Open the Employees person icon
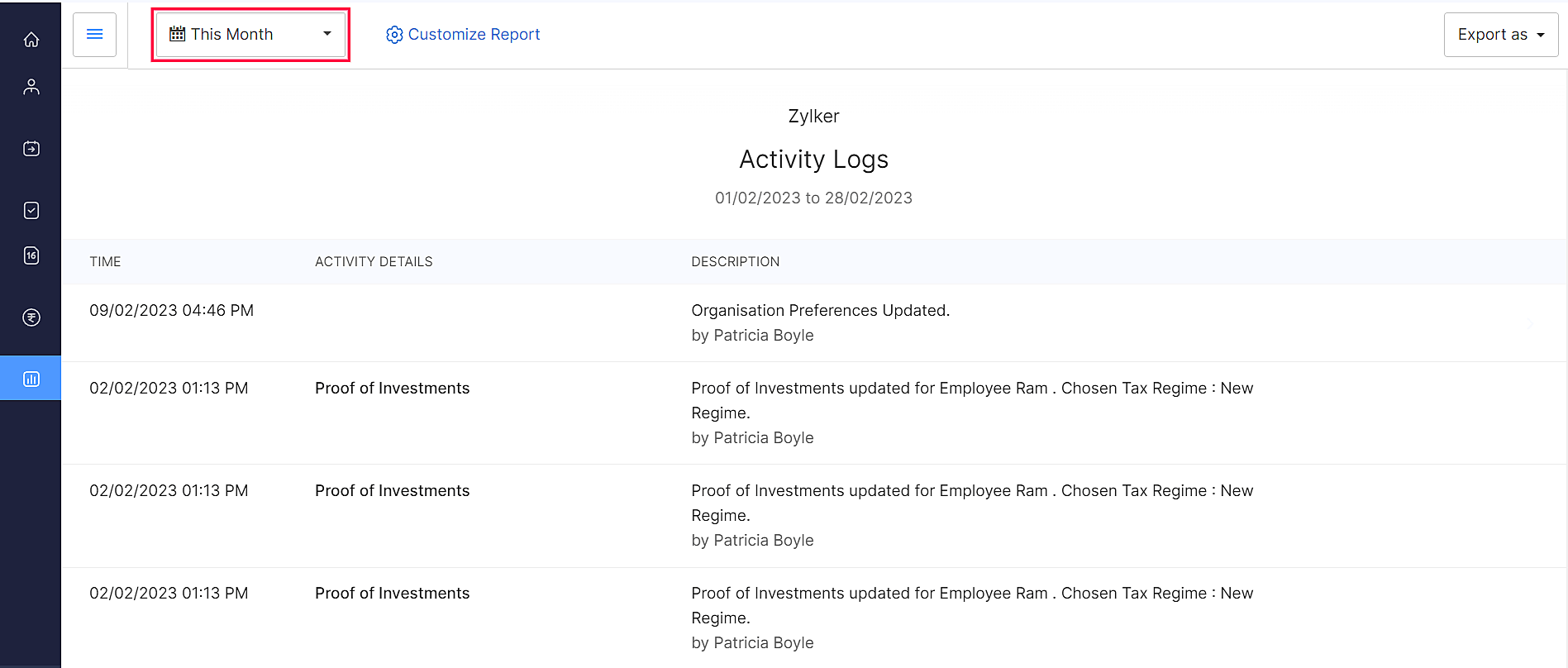Viewport: 1568px width, 668px height. click(x=31, y=87)
